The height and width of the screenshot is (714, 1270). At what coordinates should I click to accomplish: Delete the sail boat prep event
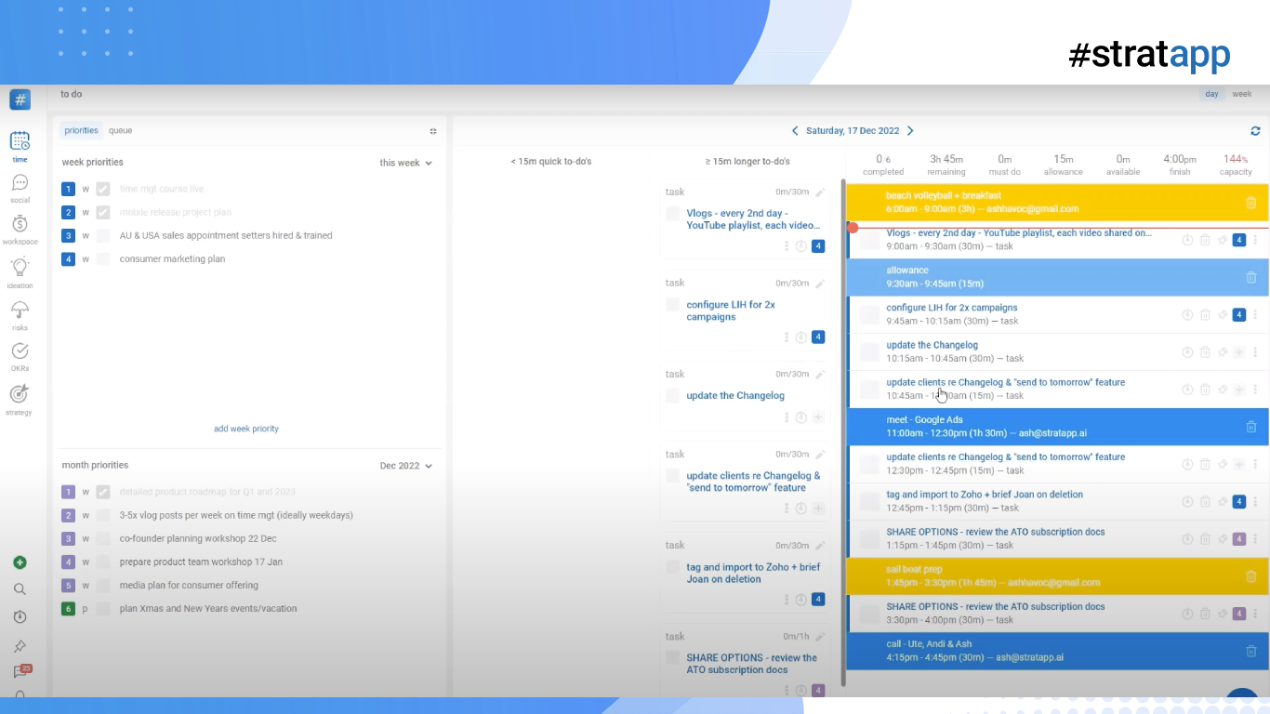click(x=1250, y=576)
